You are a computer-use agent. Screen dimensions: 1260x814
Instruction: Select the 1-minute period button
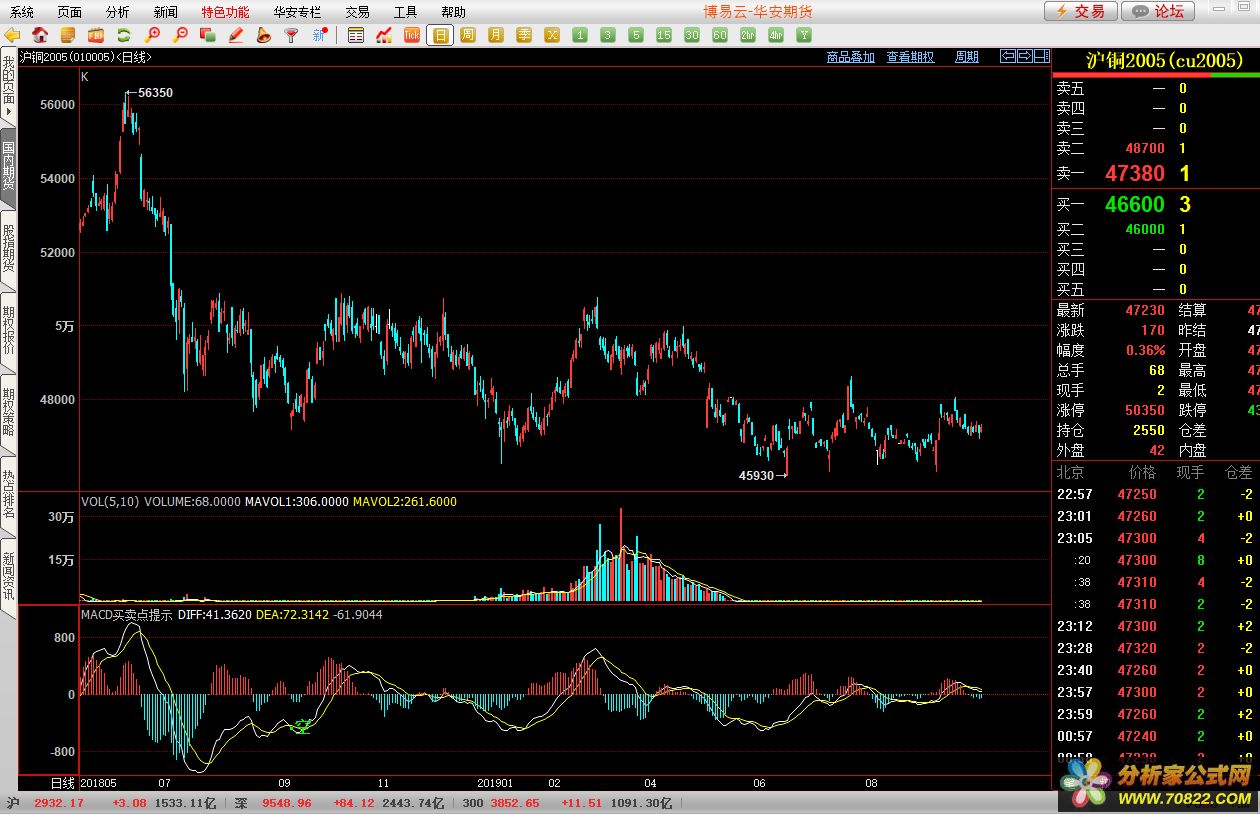point(580,36)
